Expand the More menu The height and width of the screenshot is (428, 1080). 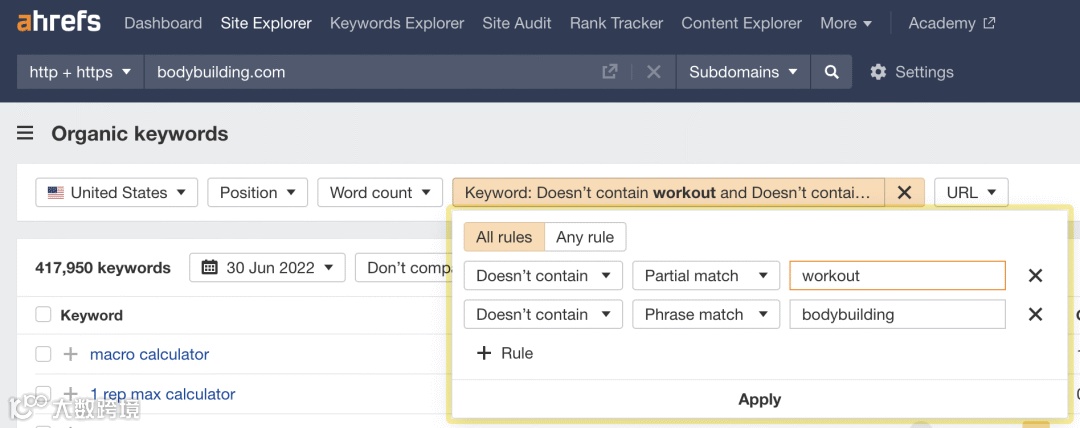click(846, 23)
